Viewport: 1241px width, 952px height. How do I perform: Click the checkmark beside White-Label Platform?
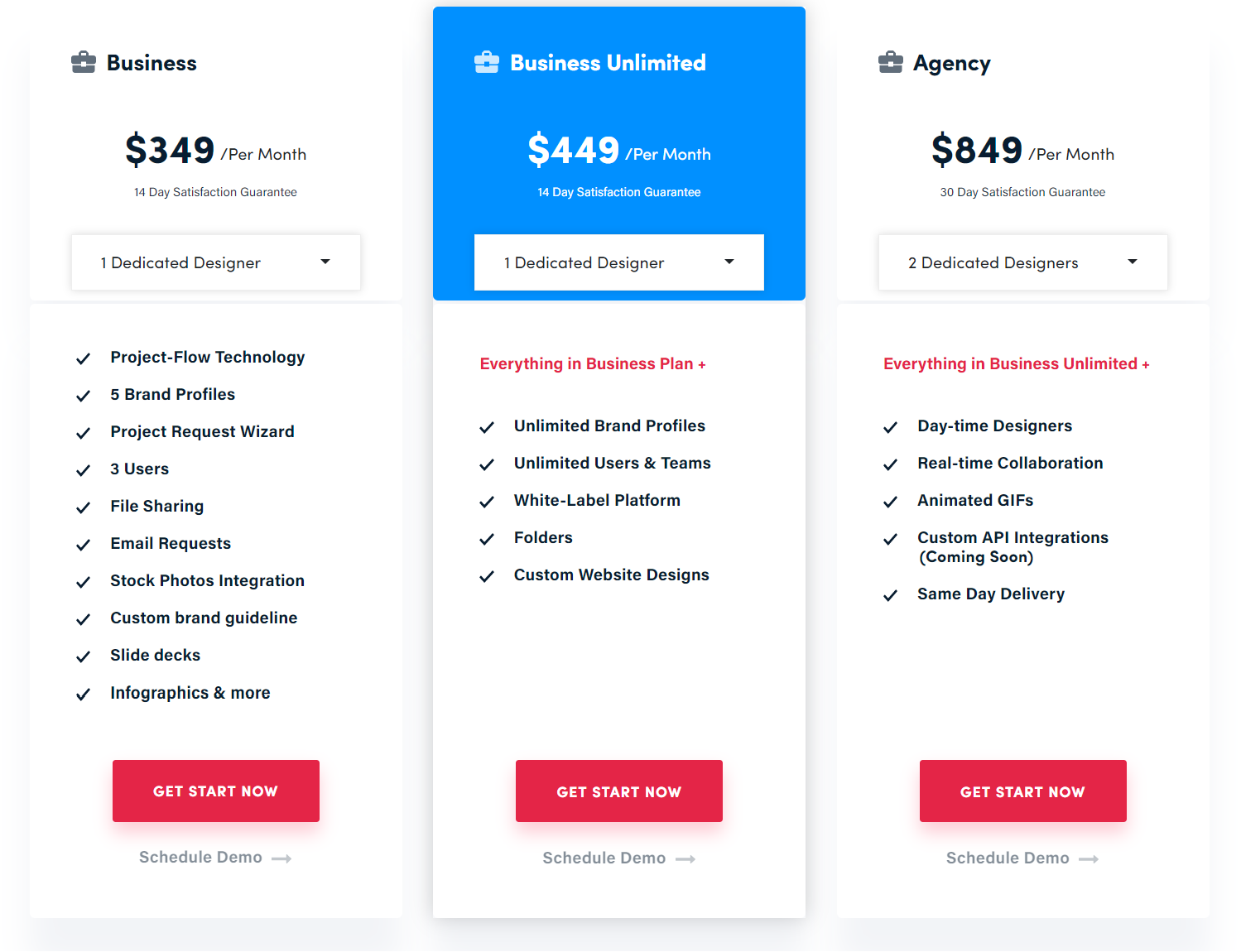pos(487,502)
